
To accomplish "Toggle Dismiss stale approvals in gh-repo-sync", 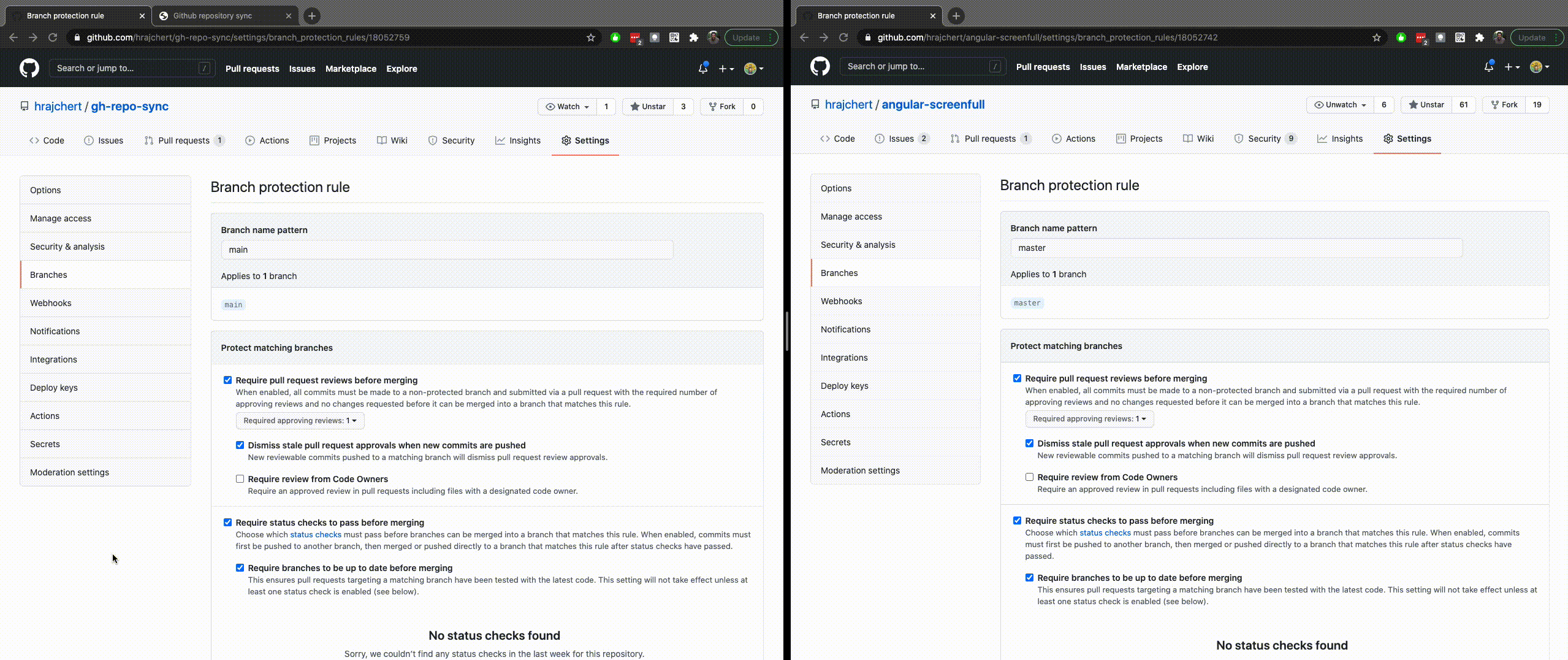I will click(x=240, y=445).
